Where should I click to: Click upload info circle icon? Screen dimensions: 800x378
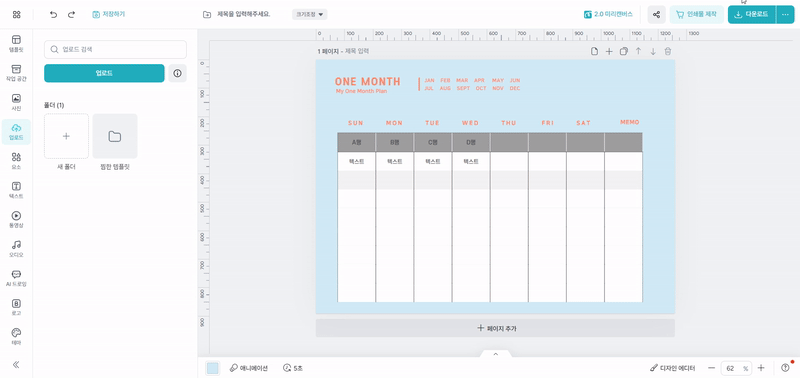tap(178, 73)
